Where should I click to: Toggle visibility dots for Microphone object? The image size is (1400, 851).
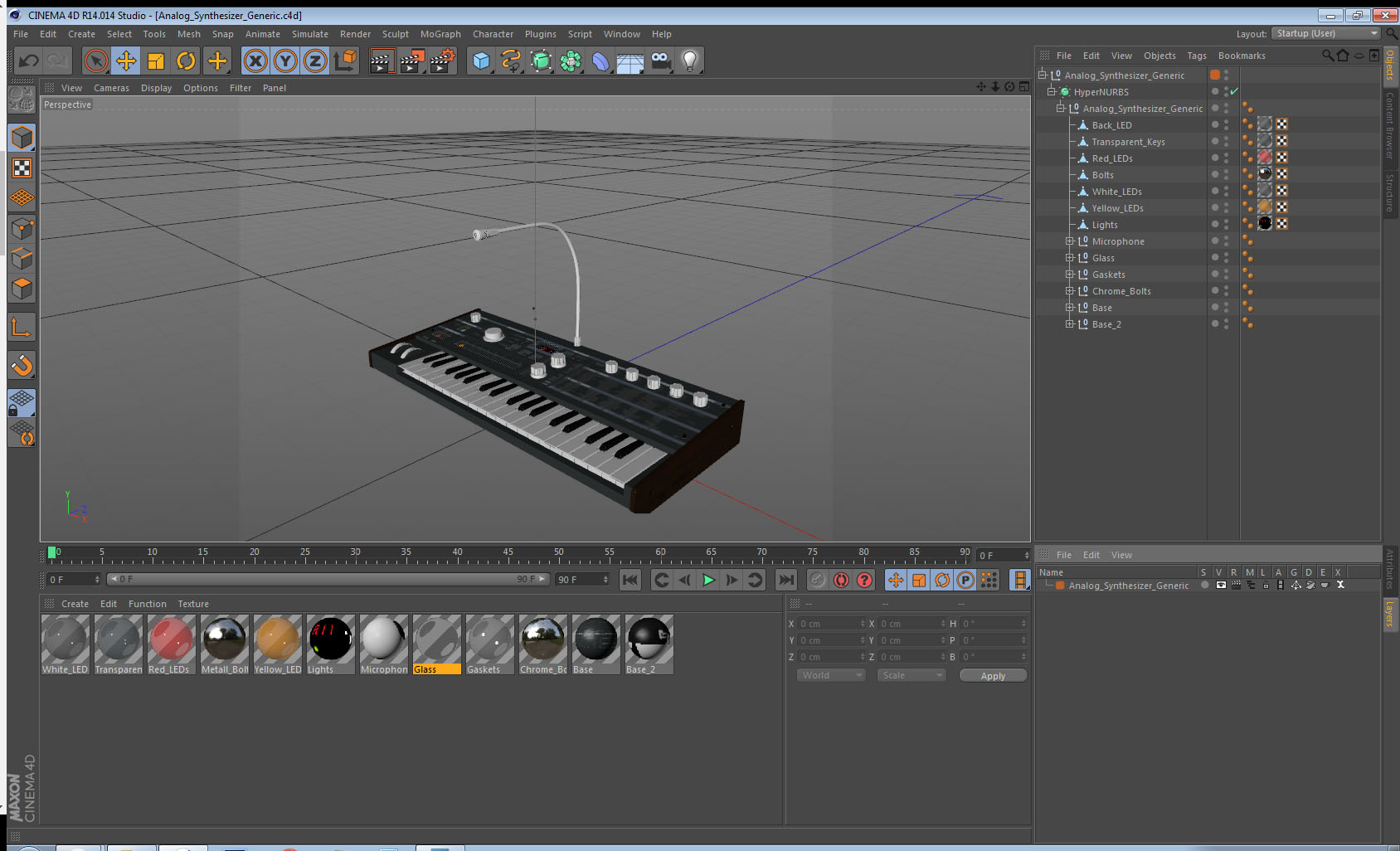[x=1226, y=241]
